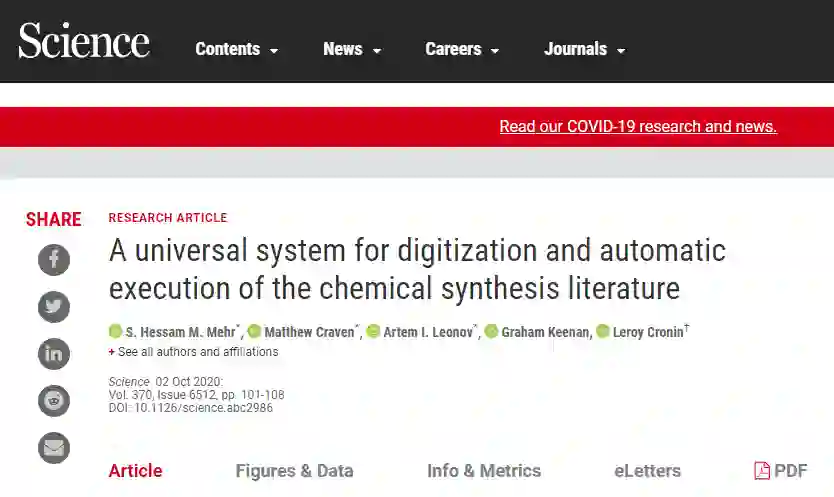Open the PDF tab

(x=781, y=471)
